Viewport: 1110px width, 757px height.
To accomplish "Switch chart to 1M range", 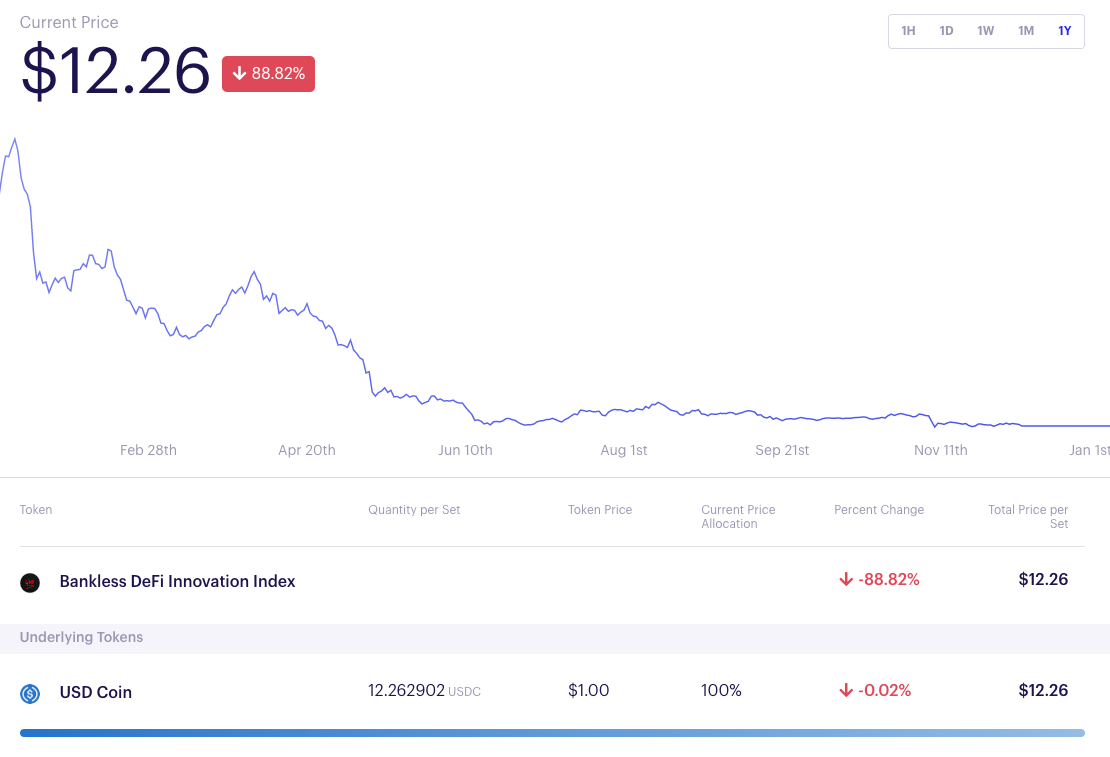I will (1026, 30).
